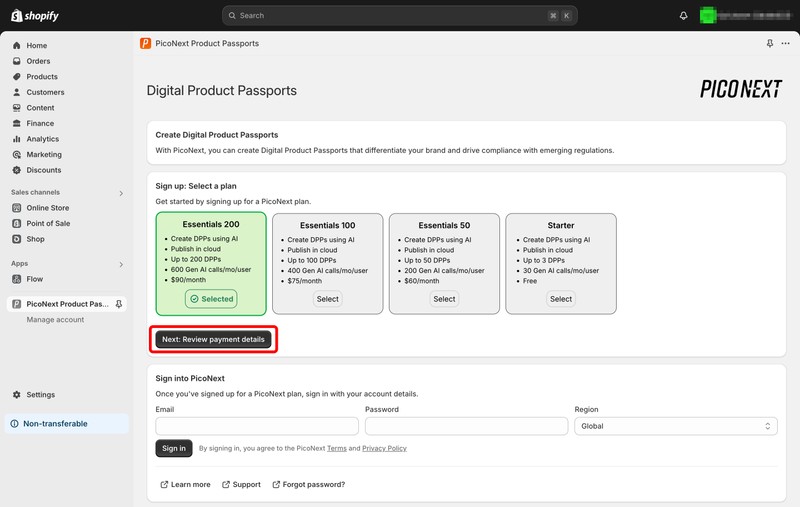
Task: Pin the app using top-right pin icon
Action: pyautogui.click(x=769, y=44)
